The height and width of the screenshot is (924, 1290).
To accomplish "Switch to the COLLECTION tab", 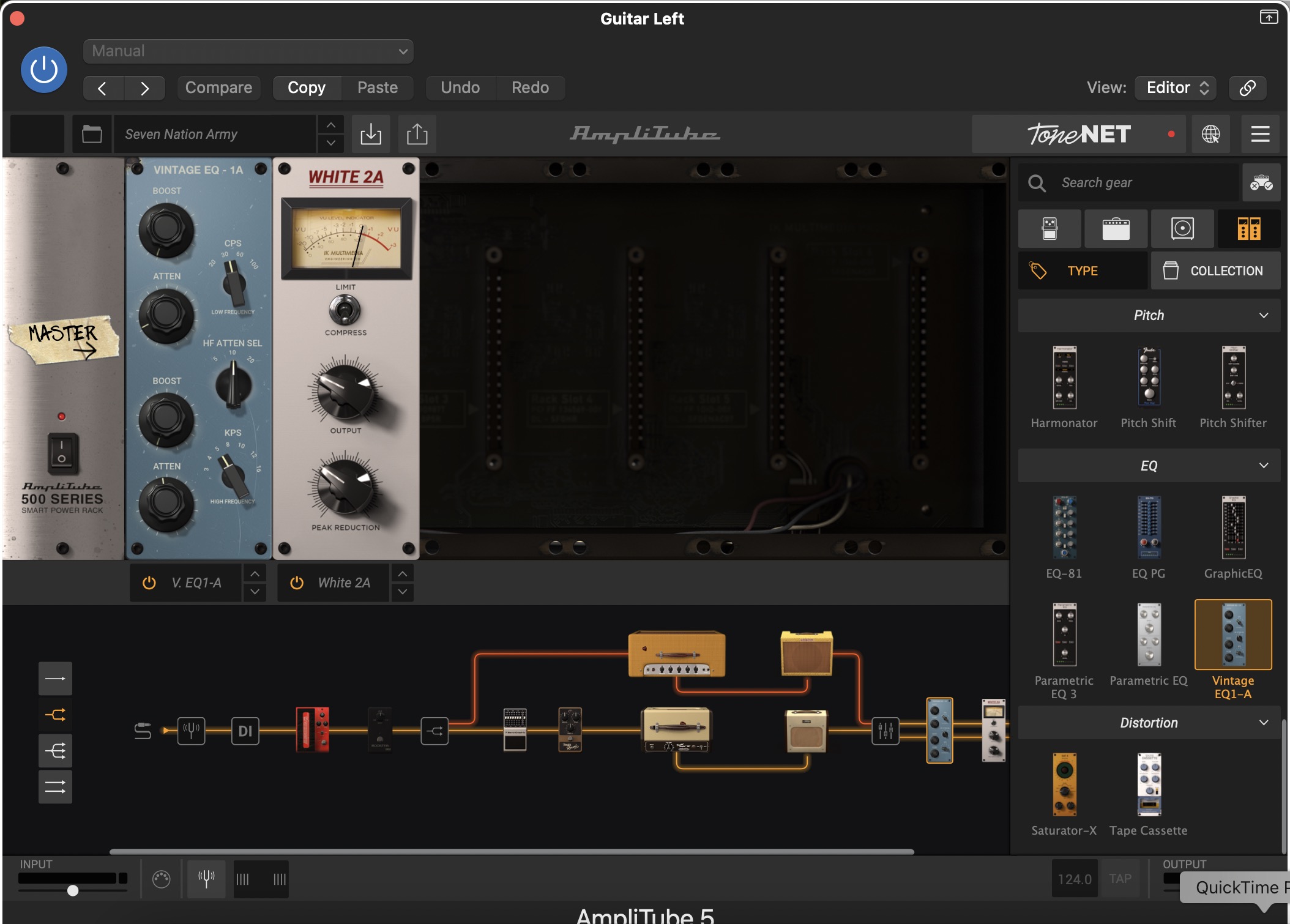I will pos(1215,270).
